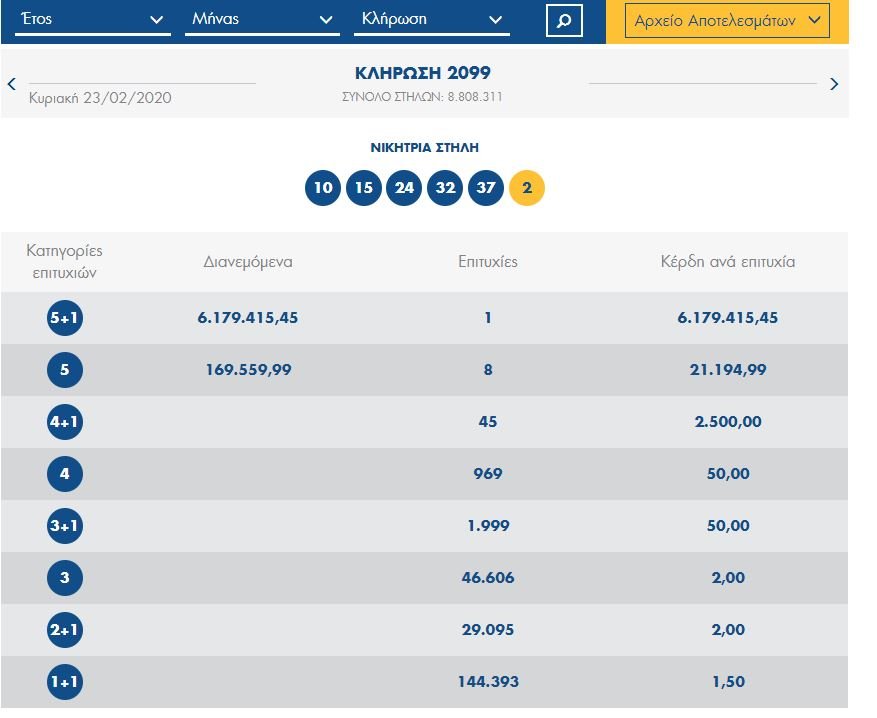
Task: Click winning number ball 24
Action: coord(404,188)
